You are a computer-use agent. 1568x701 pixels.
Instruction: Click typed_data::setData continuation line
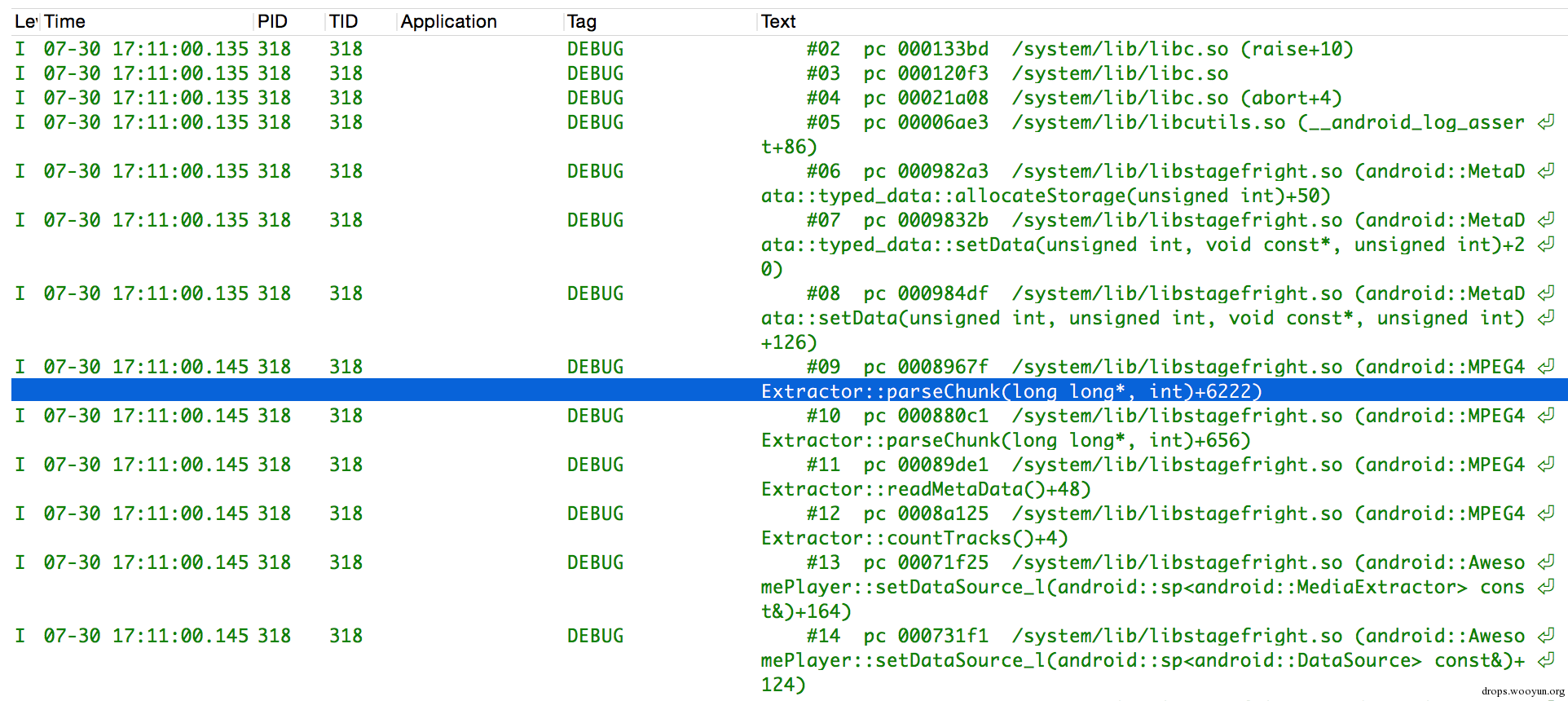tap(1143, 245)
